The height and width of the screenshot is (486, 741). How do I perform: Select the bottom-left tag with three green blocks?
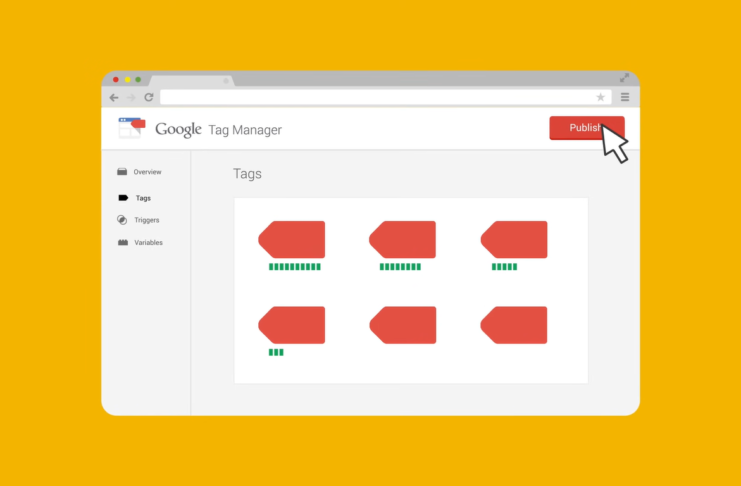click(x=293, y=325)
